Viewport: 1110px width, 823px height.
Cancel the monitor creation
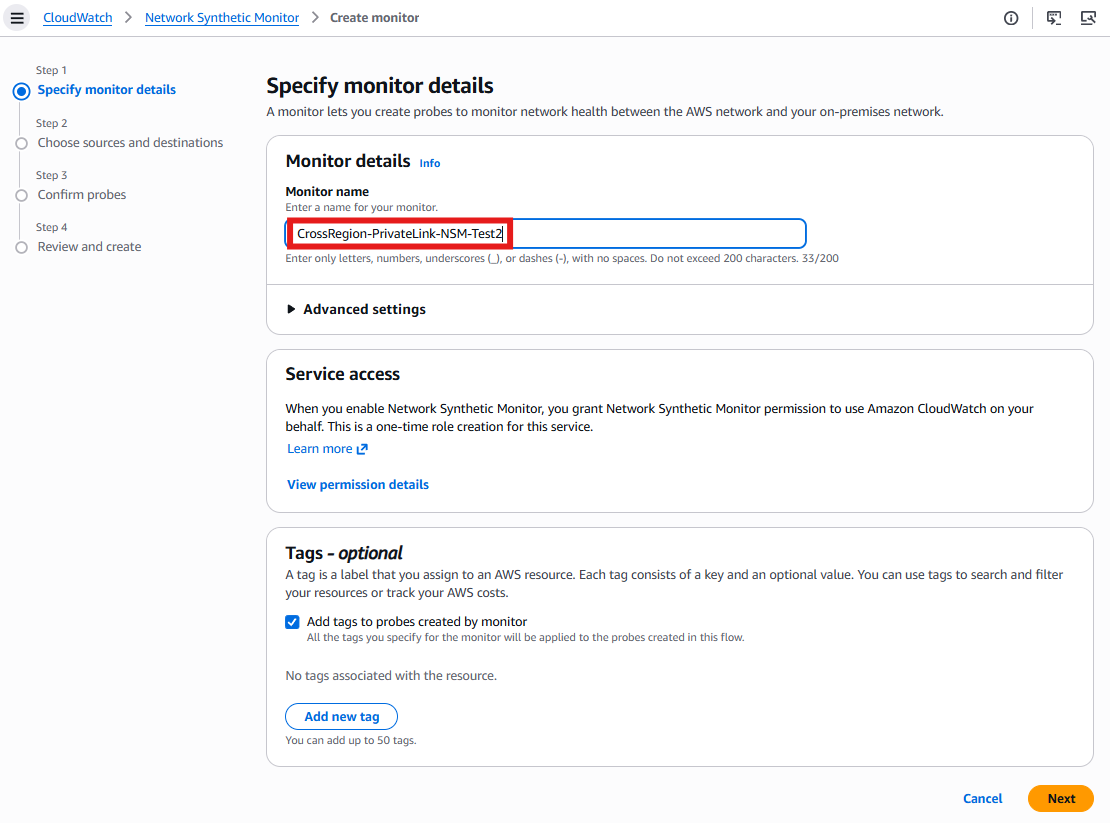[x=982, y=798]
